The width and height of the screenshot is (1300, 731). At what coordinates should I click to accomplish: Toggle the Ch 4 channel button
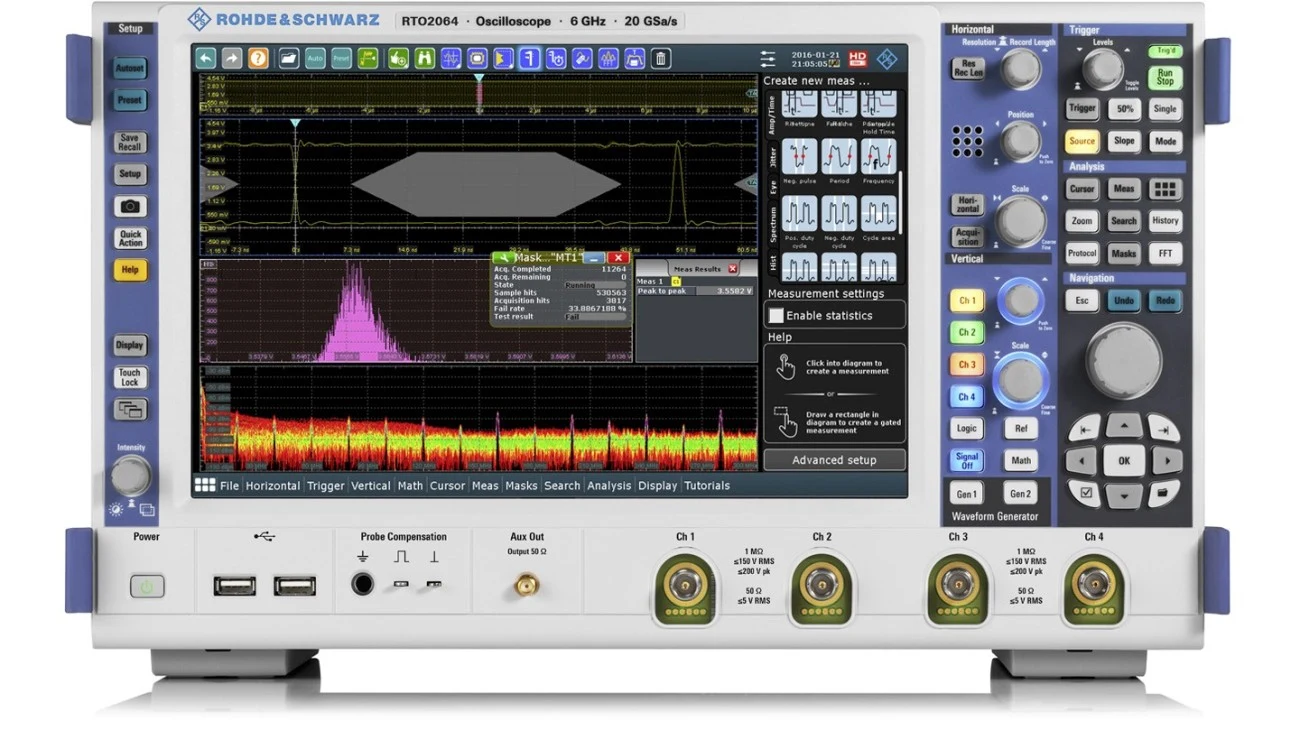(966, 397)
